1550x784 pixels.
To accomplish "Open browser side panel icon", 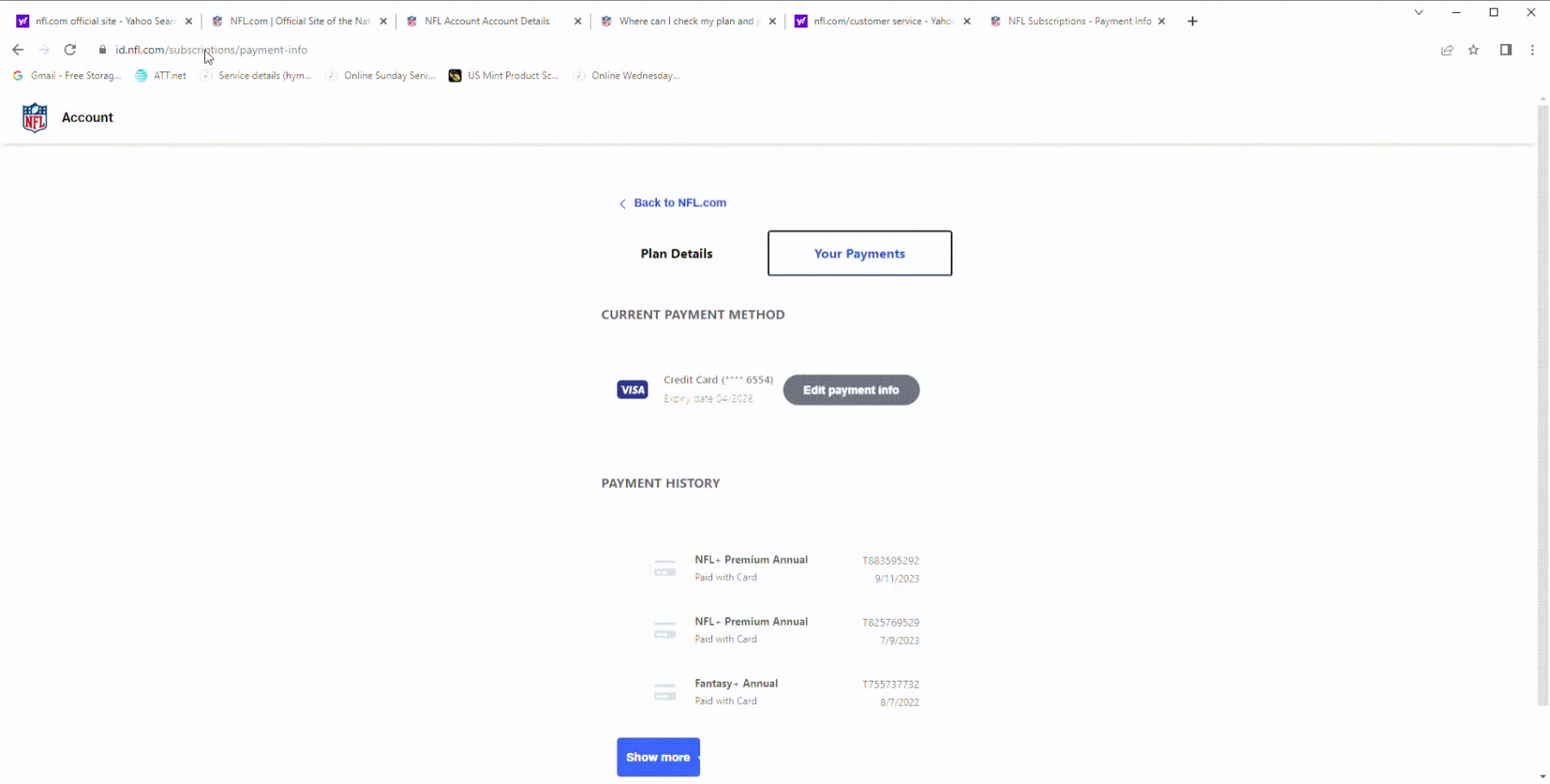I will pyautogui.click(x=1505, y=50).
